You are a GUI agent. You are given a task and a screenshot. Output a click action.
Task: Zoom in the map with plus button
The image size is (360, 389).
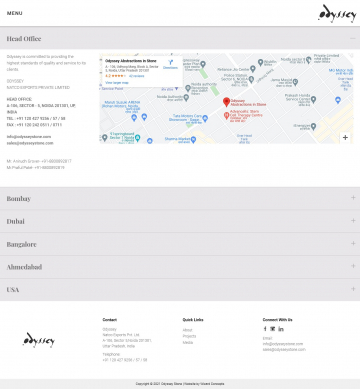[x=345, y=137]
